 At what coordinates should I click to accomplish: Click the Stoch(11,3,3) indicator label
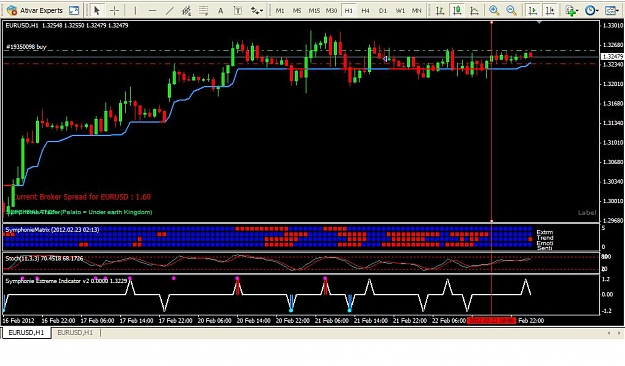pos(44,258)
